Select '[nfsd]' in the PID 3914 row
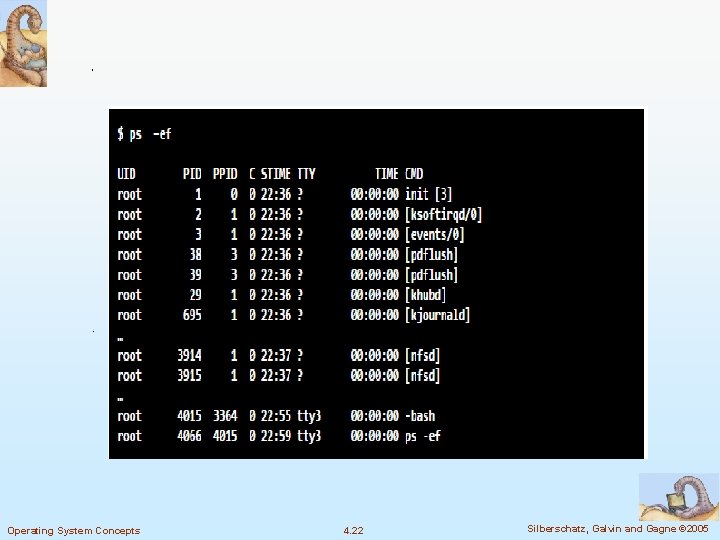 [422, 355]
